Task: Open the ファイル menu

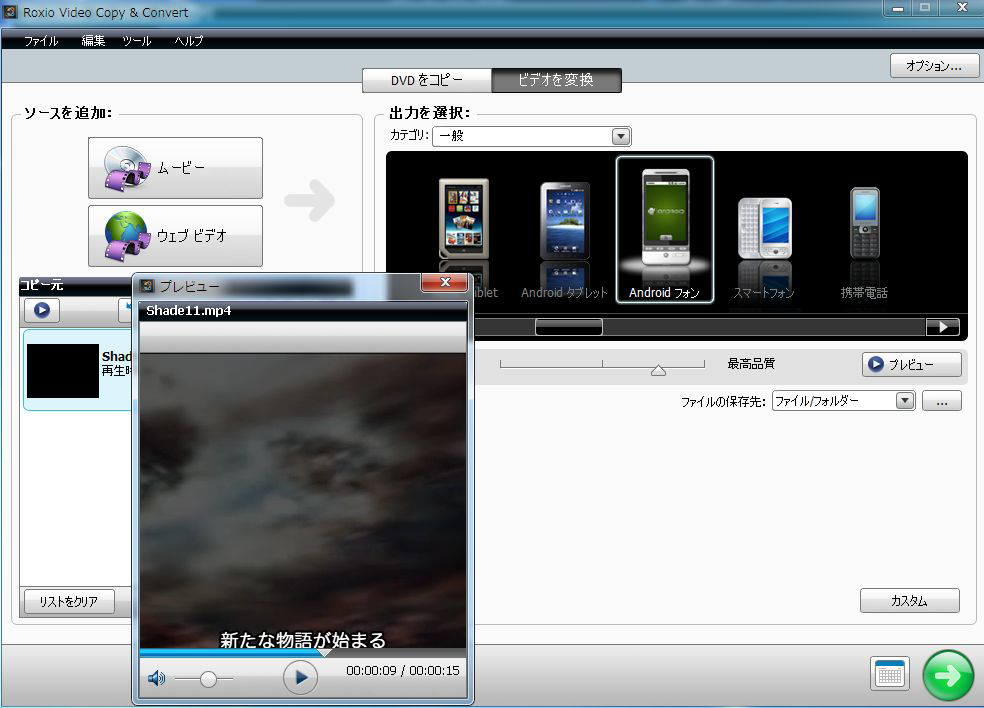Action: pos(41,41)
